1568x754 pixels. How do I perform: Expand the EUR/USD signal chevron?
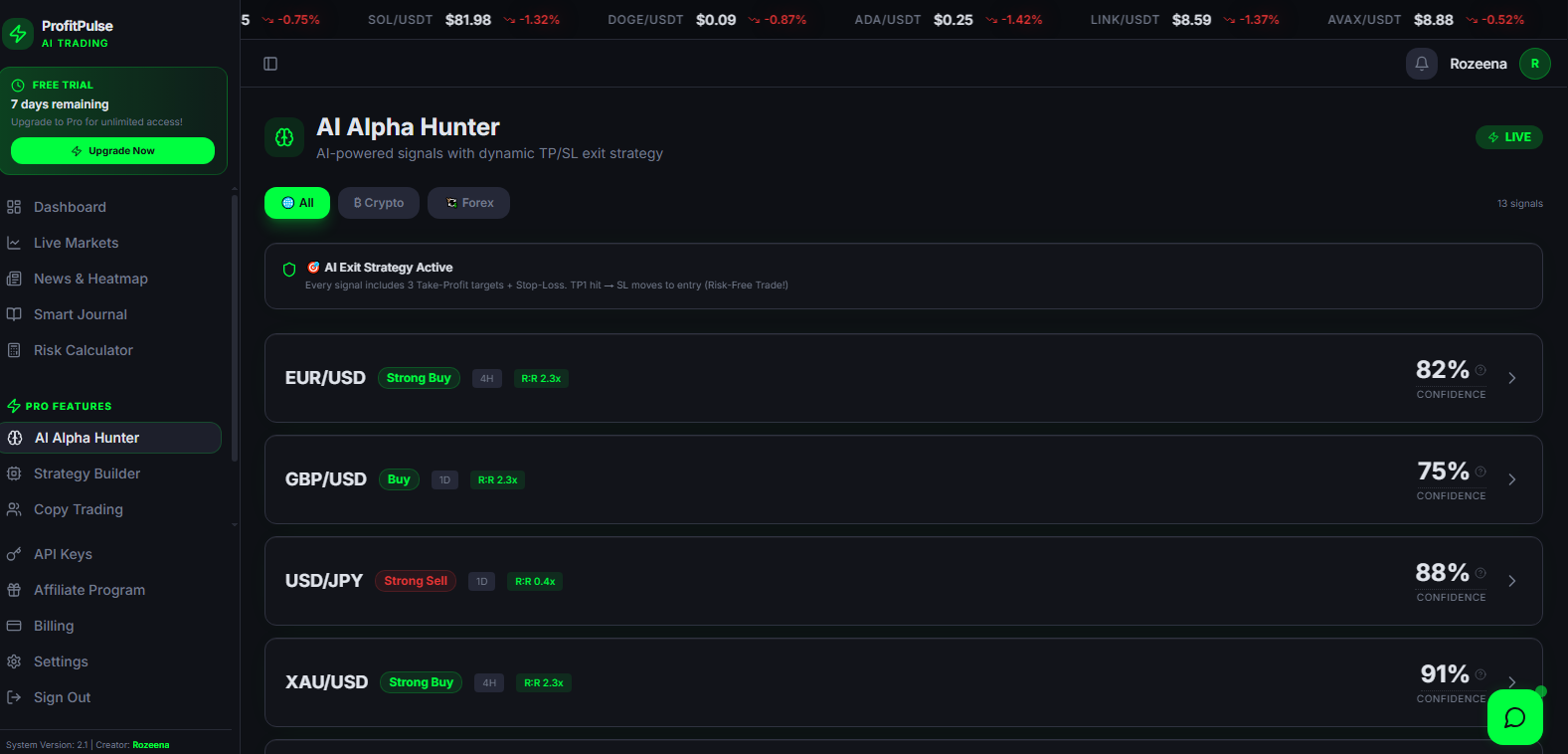(1512, 378)
